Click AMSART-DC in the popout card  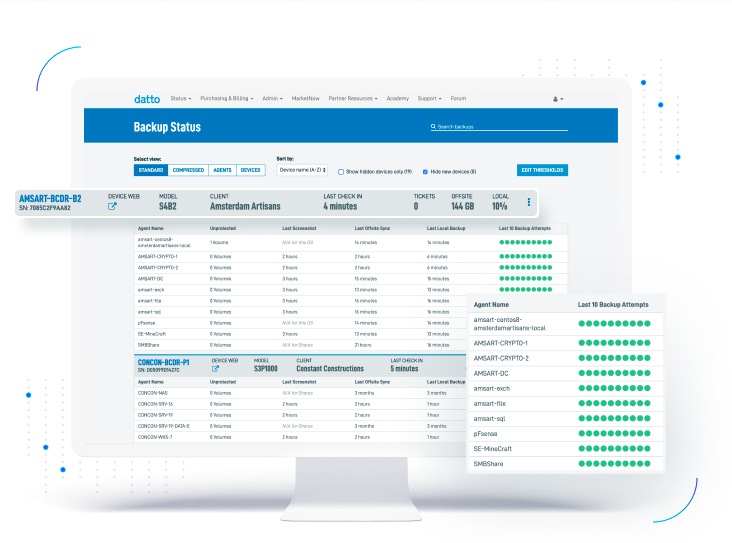tap(491, 374)
